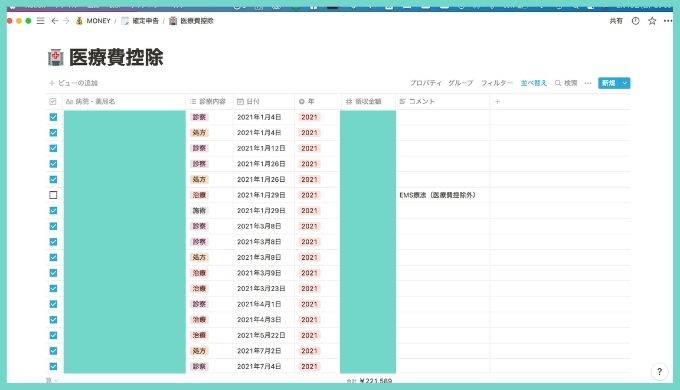This screenshot has height=390, width=680.
Task: Open the dropdown arrow next to 新規
Action: 624,83
